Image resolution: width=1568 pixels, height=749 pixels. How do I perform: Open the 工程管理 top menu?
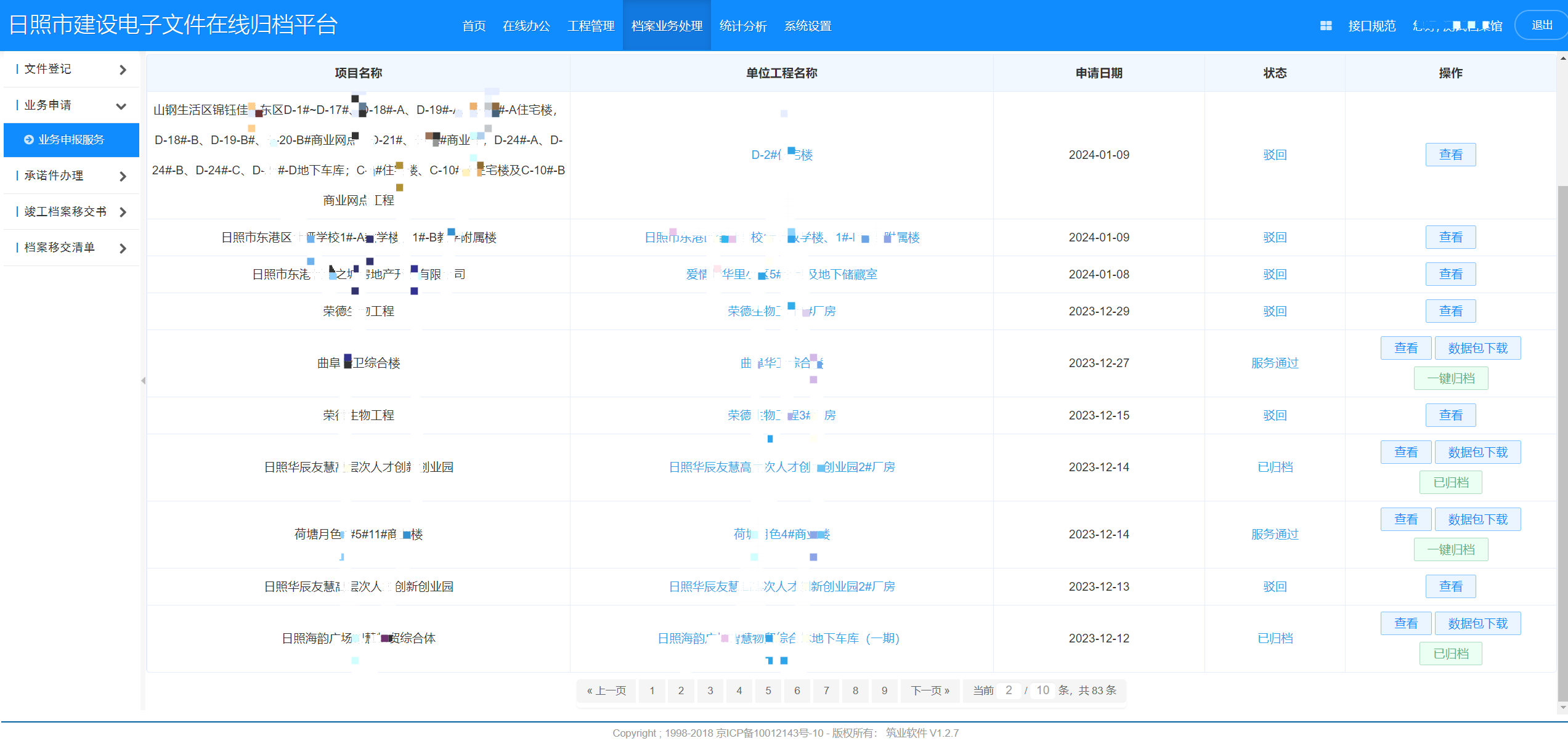click(591, 26)
